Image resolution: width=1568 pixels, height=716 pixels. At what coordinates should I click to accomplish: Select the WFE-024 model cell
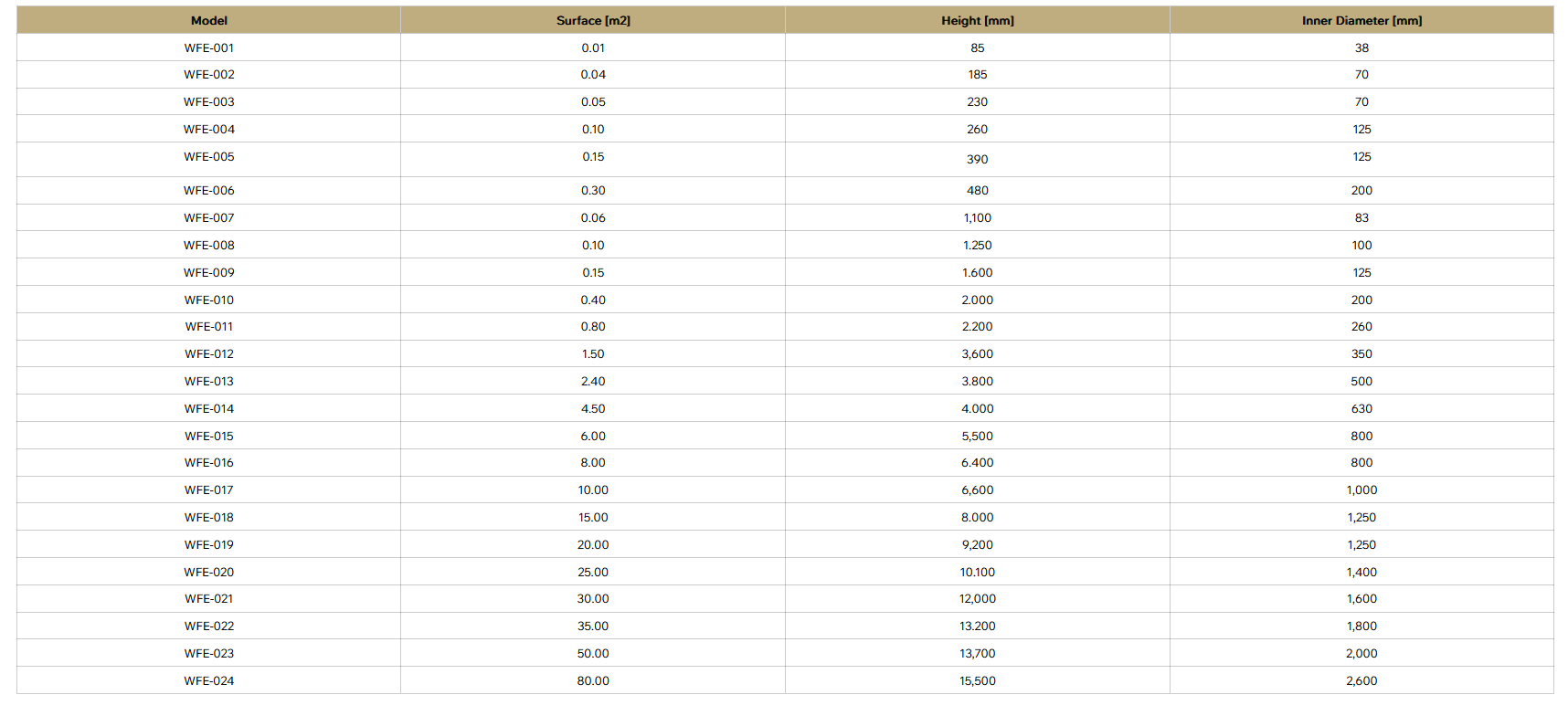pos(209,681)
